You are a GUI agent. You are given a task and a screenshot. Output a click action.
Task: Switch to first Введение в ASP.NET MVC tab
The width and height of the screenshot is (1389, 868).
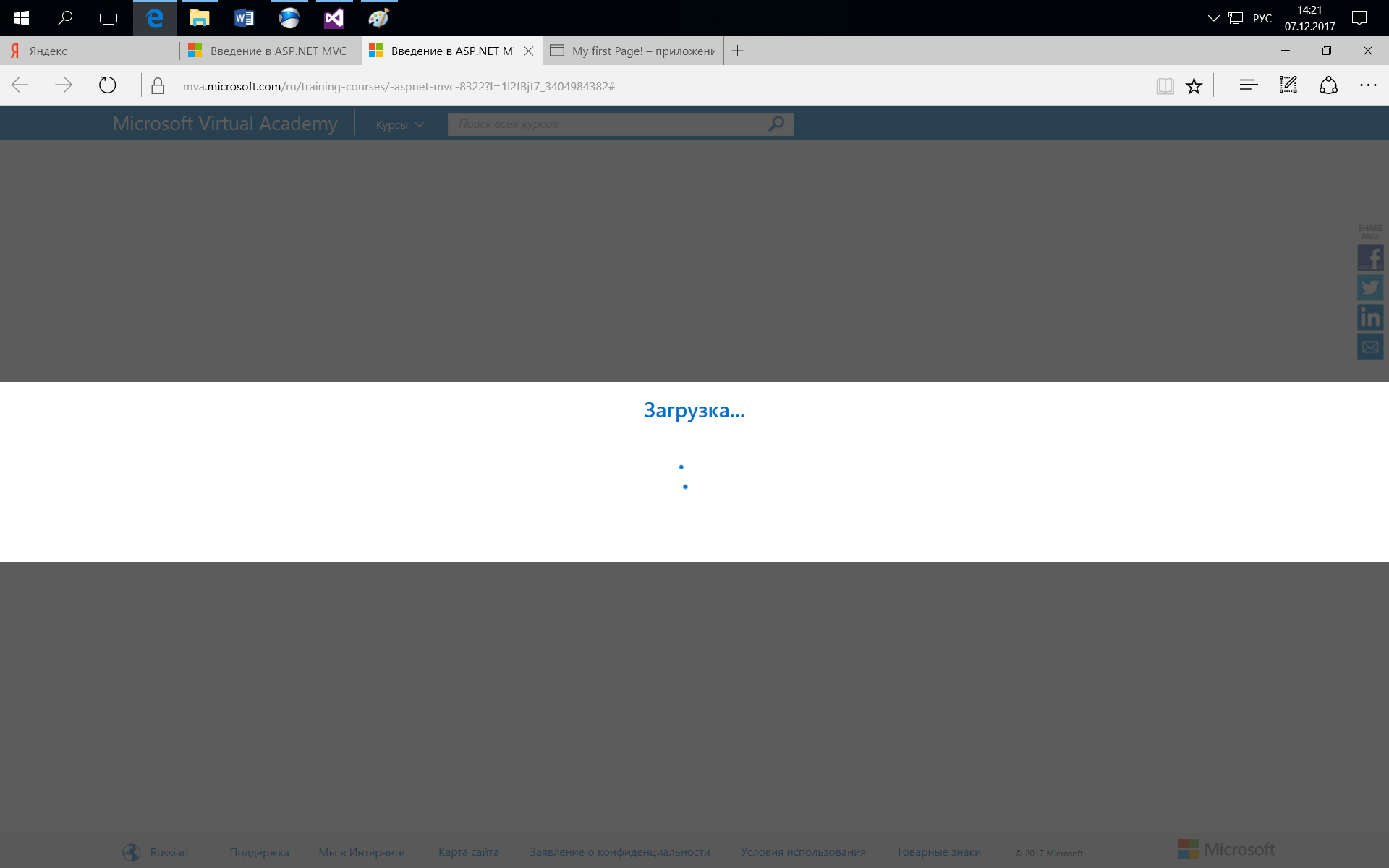[271, 51]
